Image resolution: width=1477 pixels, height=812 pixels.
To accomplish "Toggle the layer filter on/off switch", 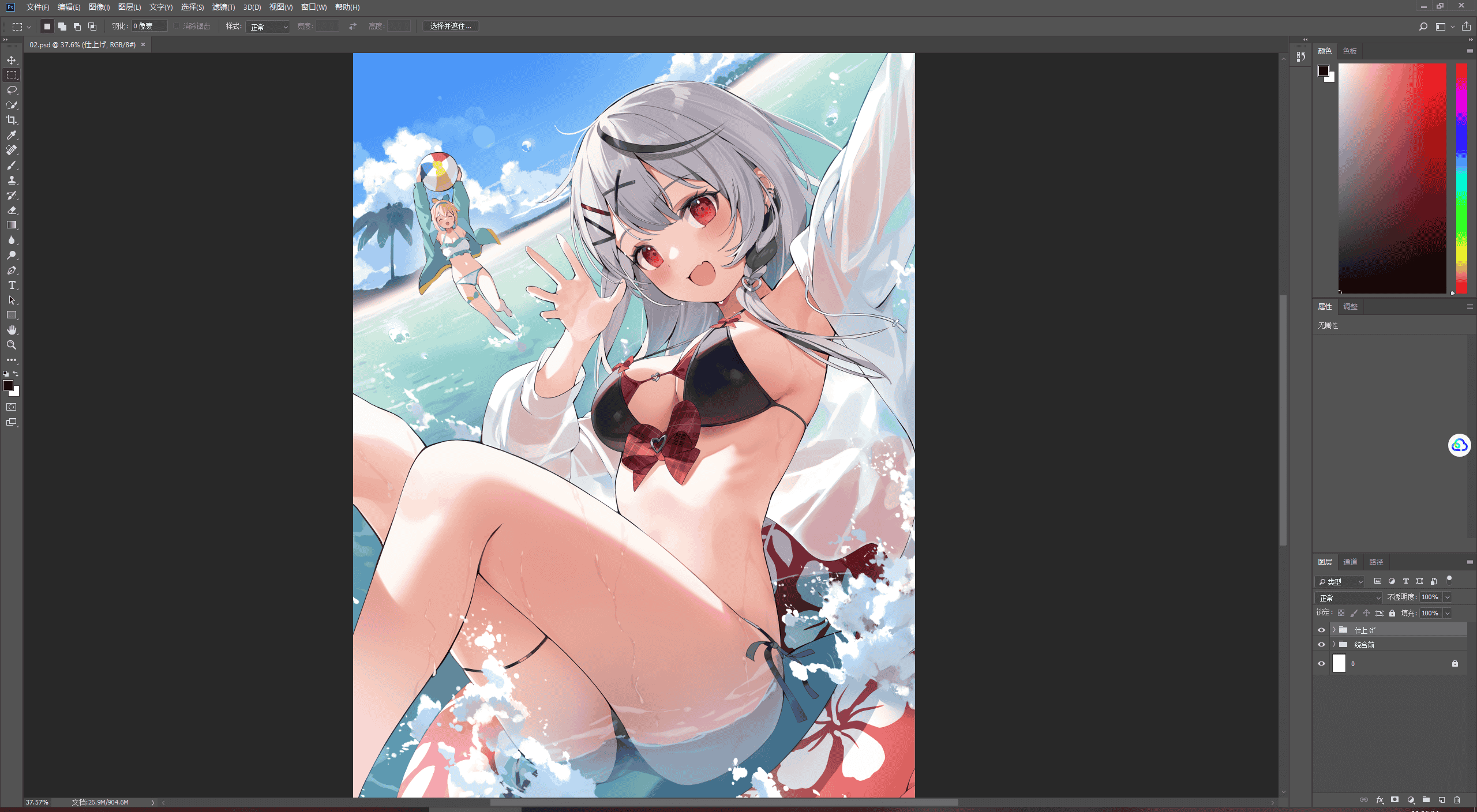I will tap(1449, 580).
